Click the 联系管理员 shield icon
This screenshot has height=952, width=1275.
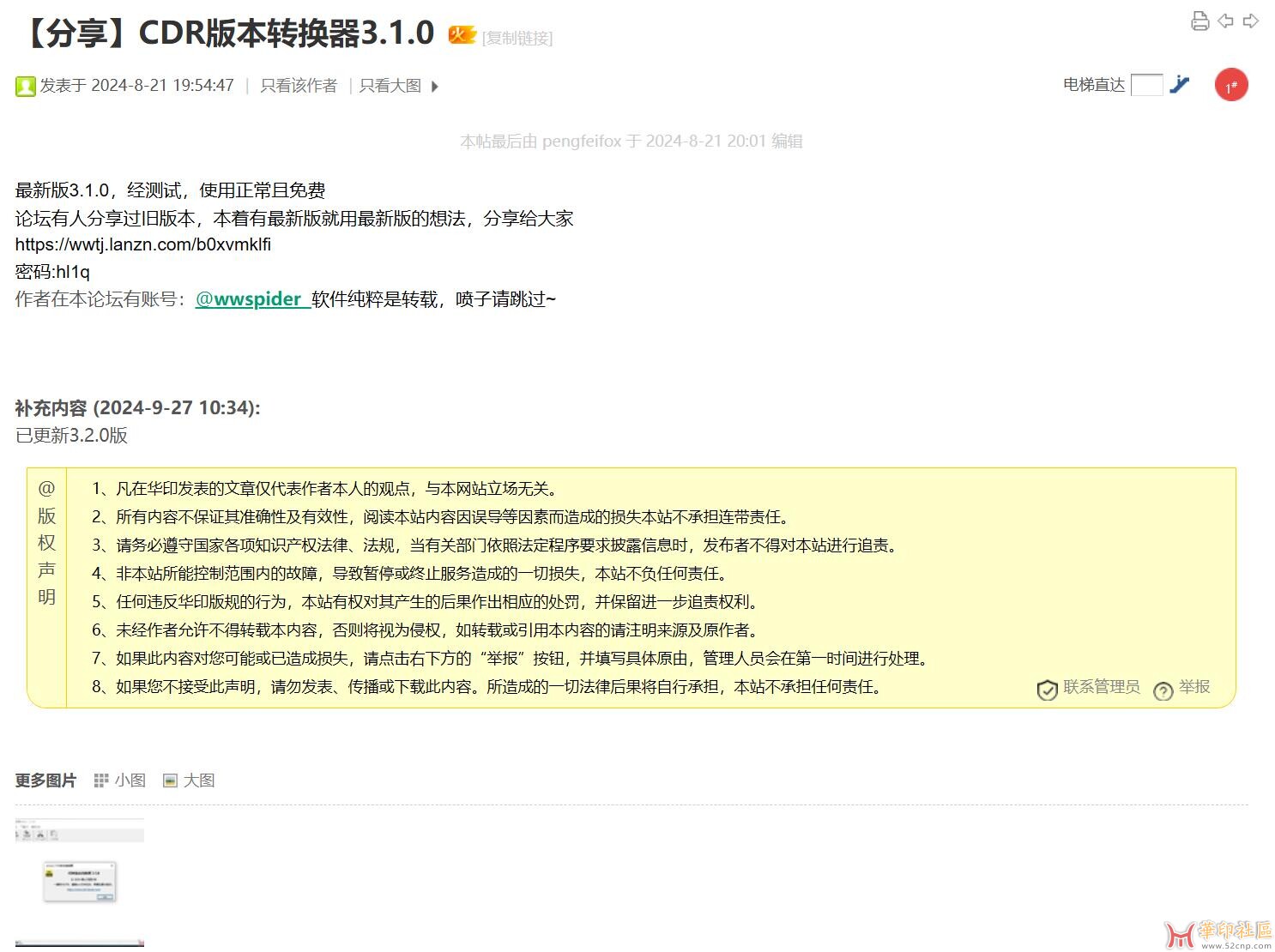coord(1047,690)
